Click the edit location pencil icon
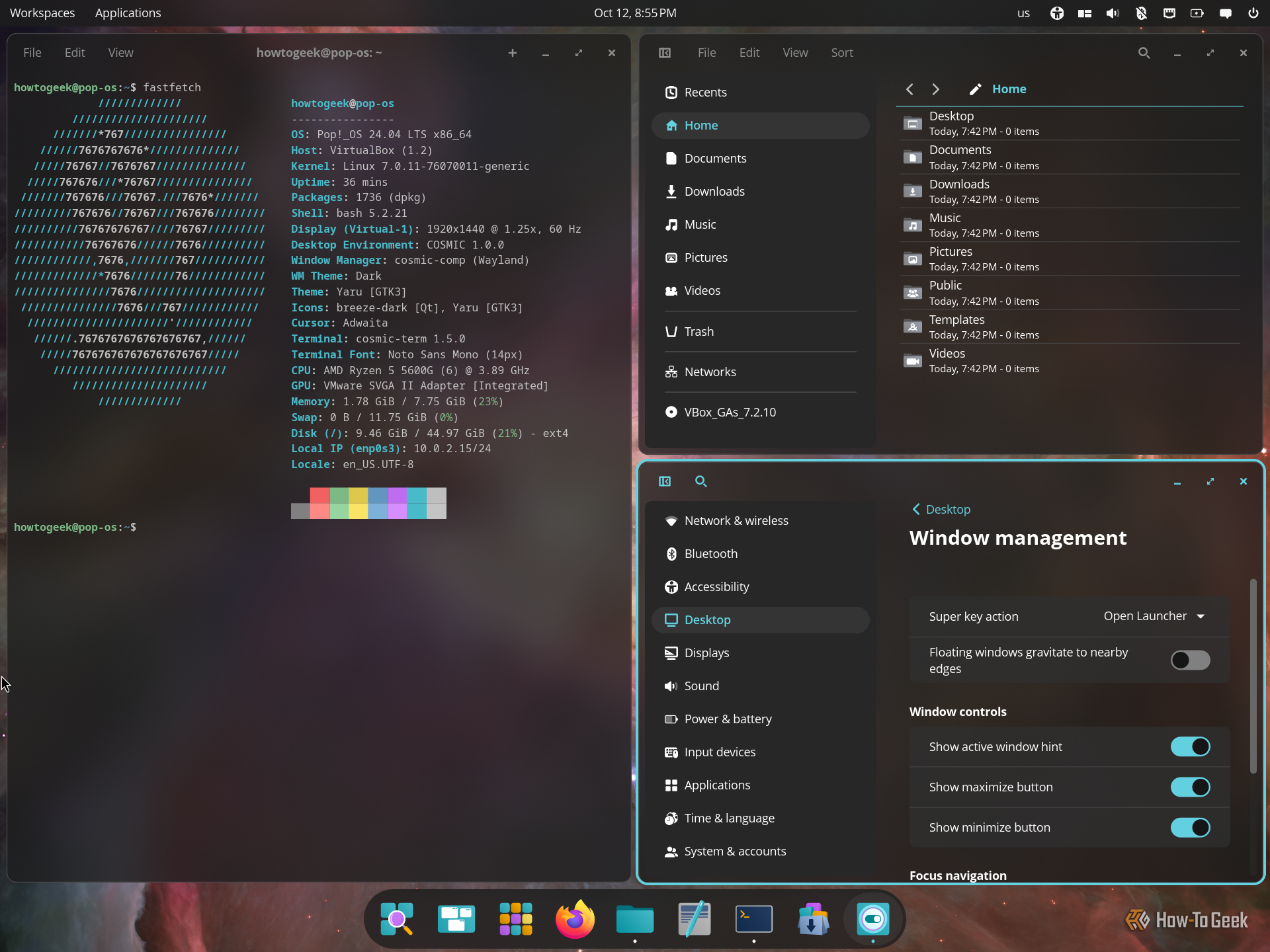 [x=975, y=89]
